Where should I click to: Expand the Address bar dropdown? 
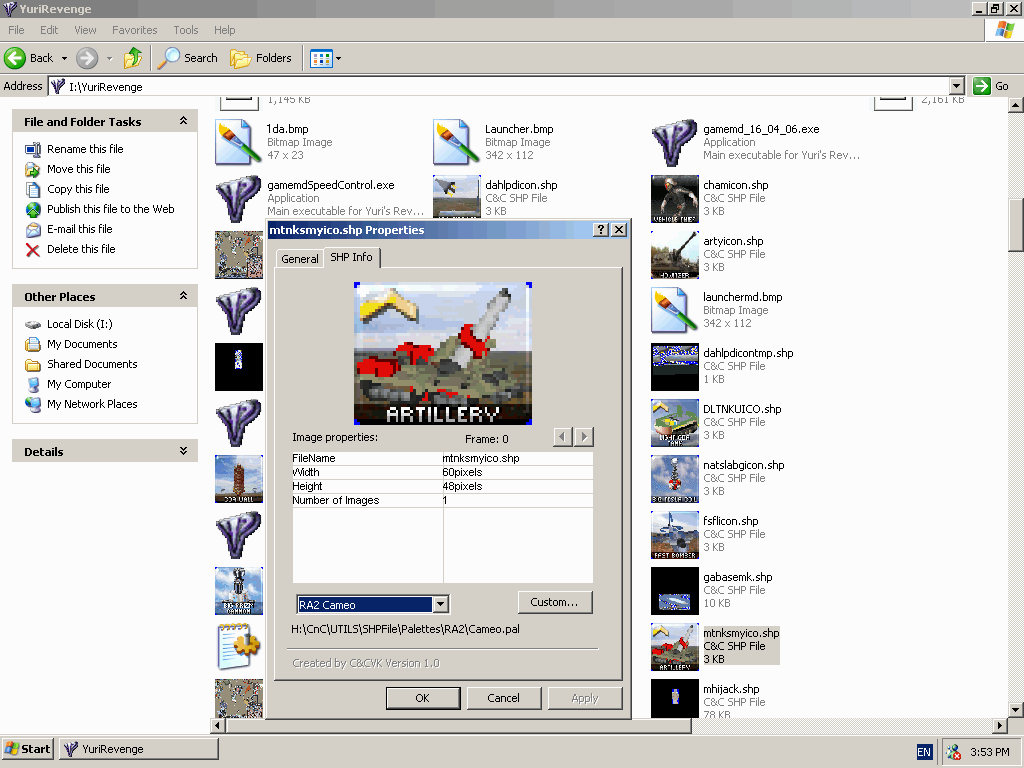pyautogui.click(x=957, y=86)
